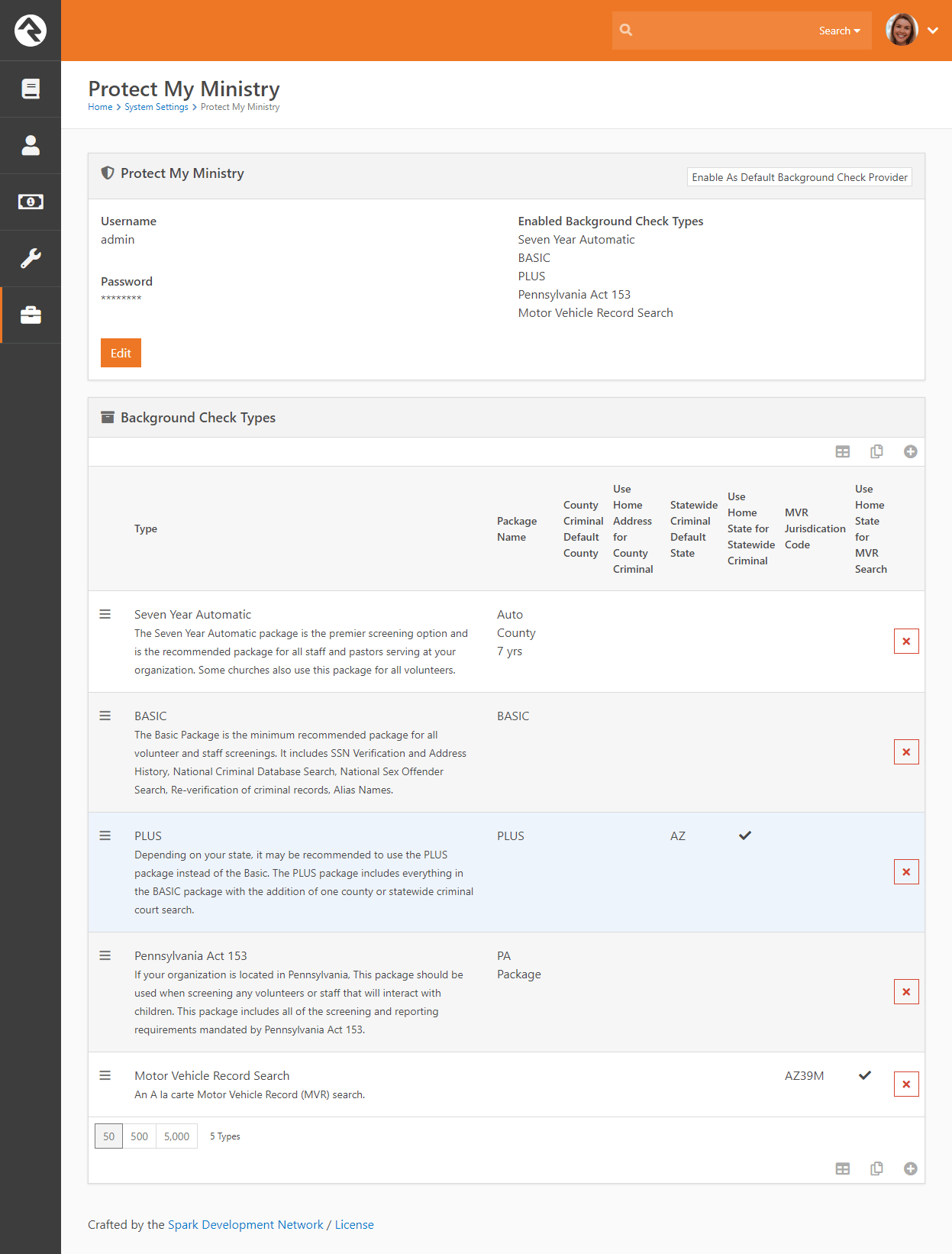Click the PLUS row title
Image resolution: width=952 pixels, height=1254 pixels.
point(148,835)
